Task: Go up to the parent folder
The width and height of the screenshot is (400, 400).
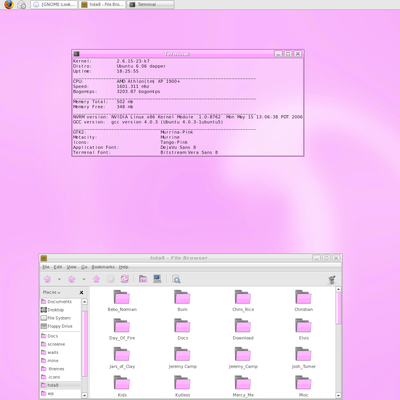Action: (x=96, y=279)
